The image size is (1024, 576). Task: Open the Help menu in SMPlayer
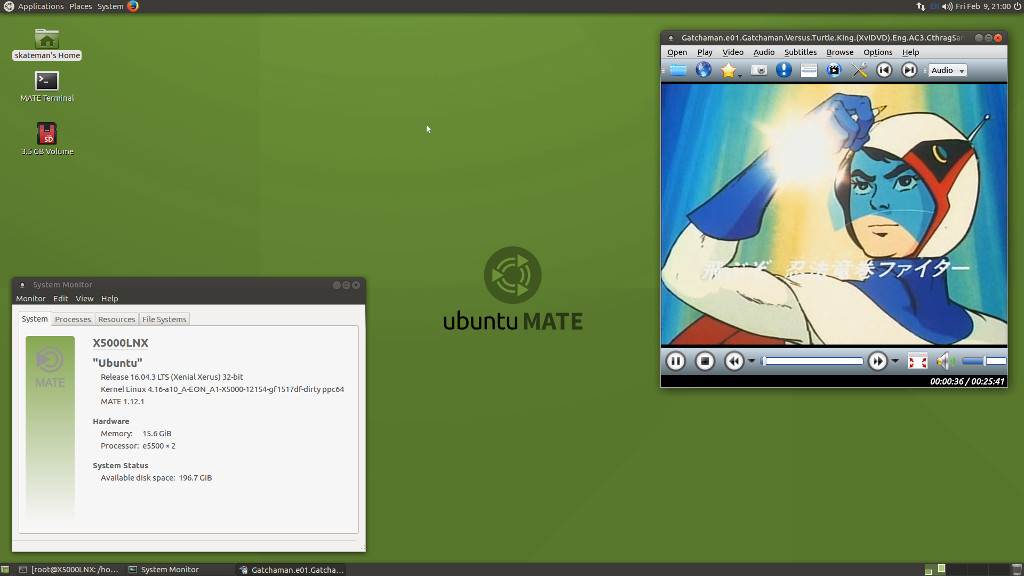click(x=910, y=52)
